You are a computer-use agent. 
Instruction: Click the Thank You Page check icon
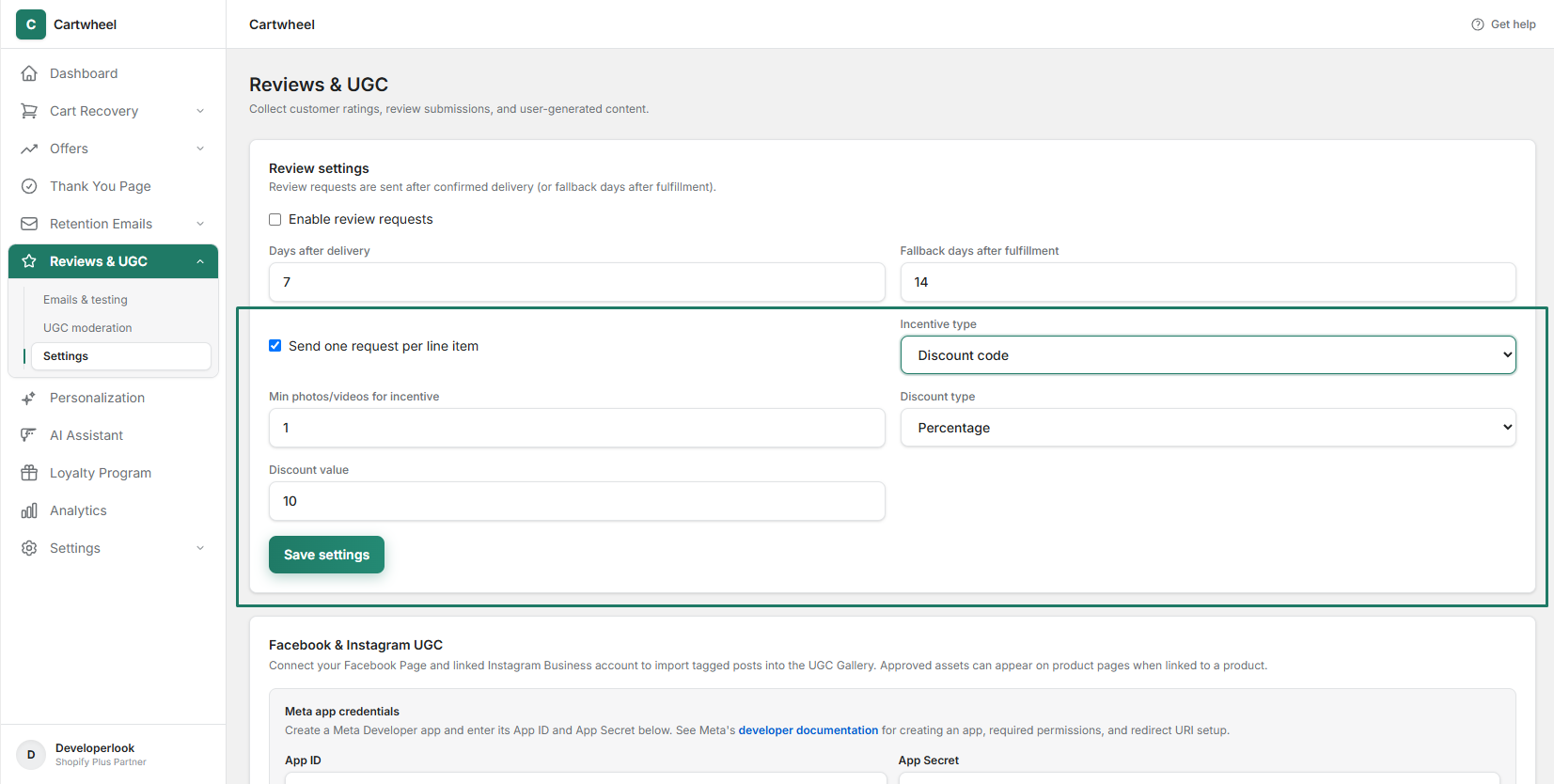coord(29,186)
